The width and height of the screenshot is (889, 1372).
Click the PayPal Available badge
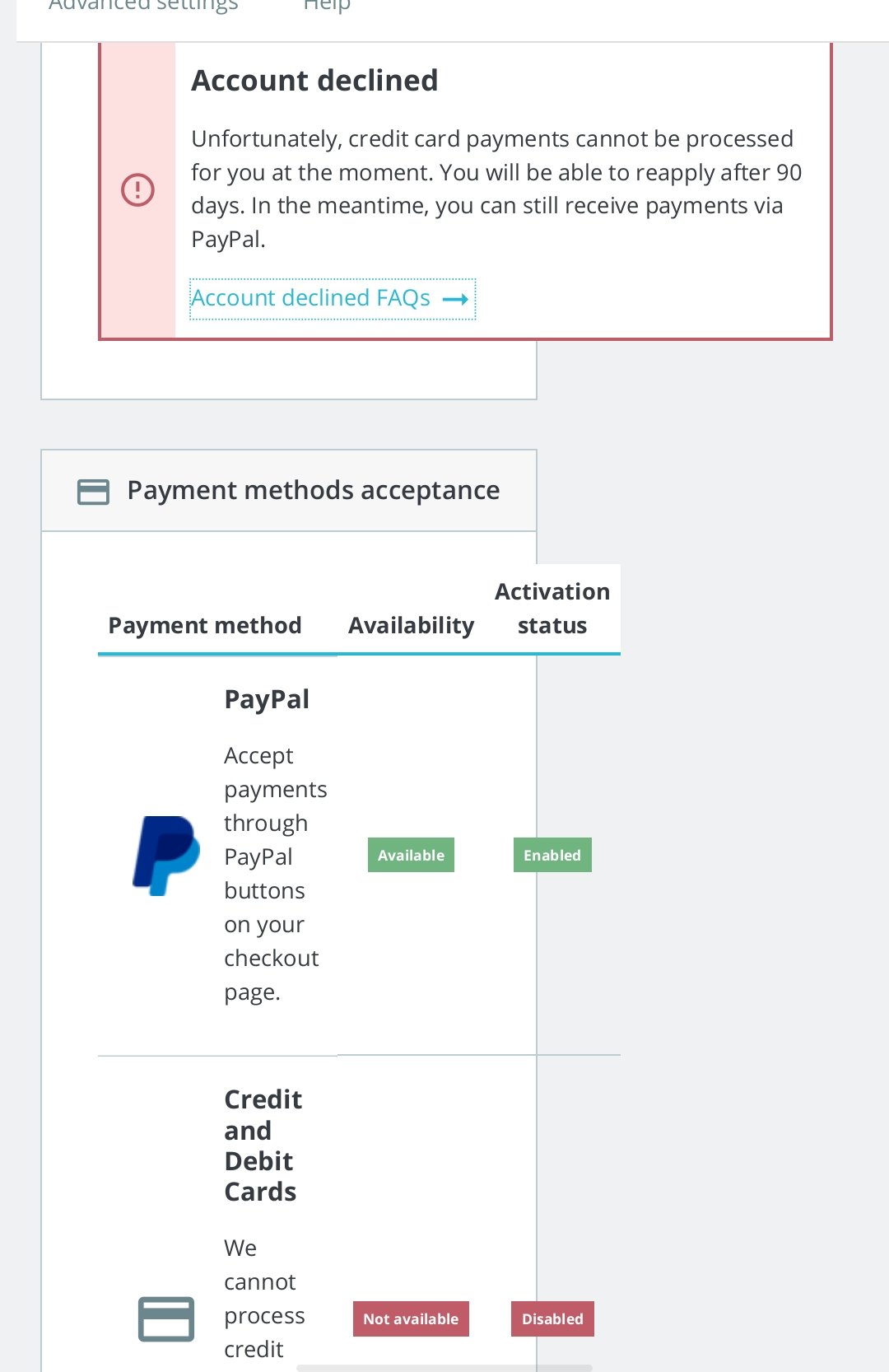coord(411,856)
